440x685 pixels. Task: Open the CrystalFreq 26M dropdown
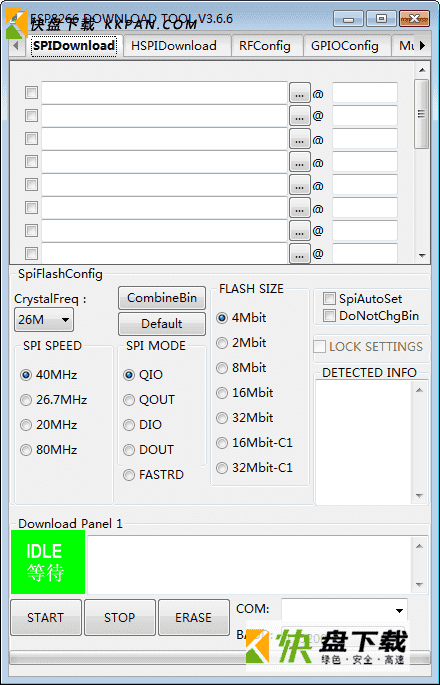point(44,320)
